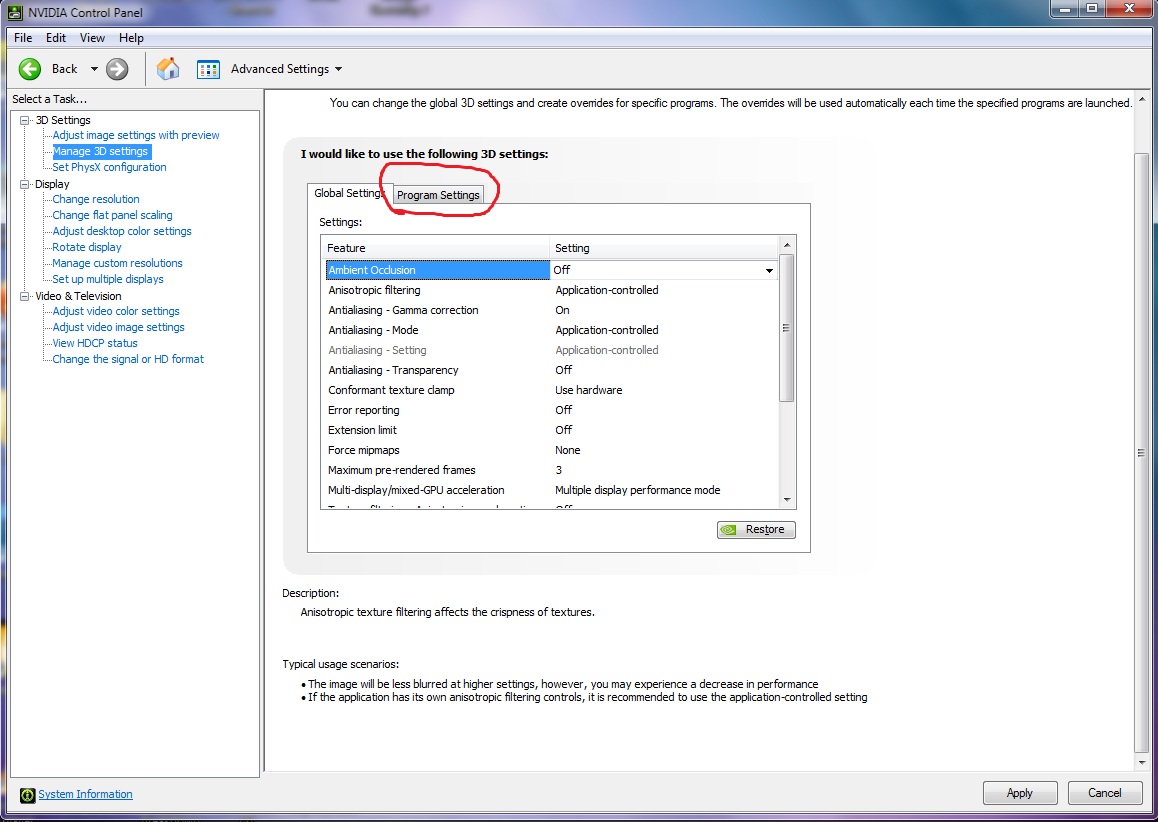Select Manage 3D settings task
Viewport: 1158px width, 822px height.
100,151
